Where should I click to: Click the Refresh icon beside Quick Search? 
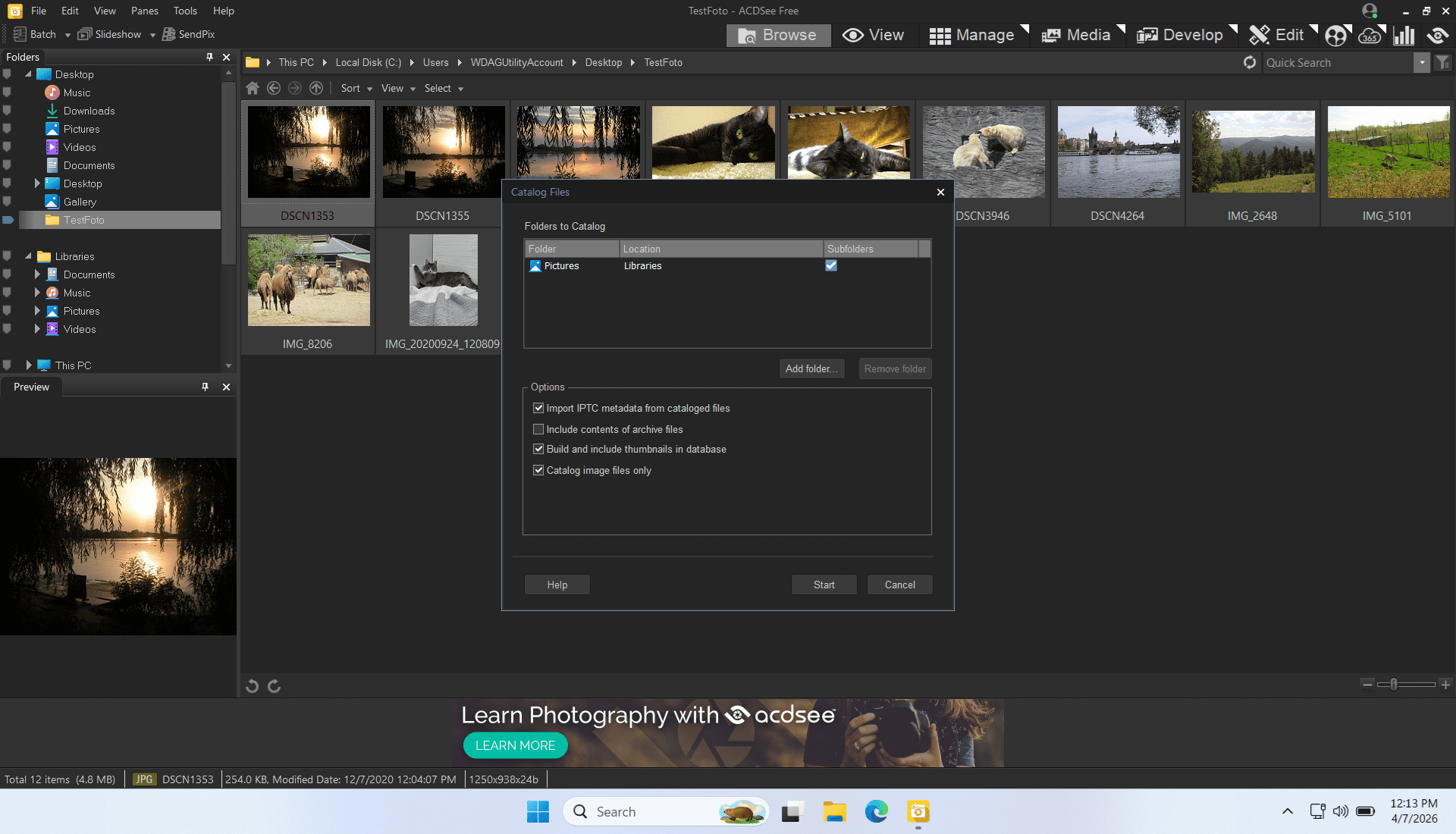coord(1250,62)
